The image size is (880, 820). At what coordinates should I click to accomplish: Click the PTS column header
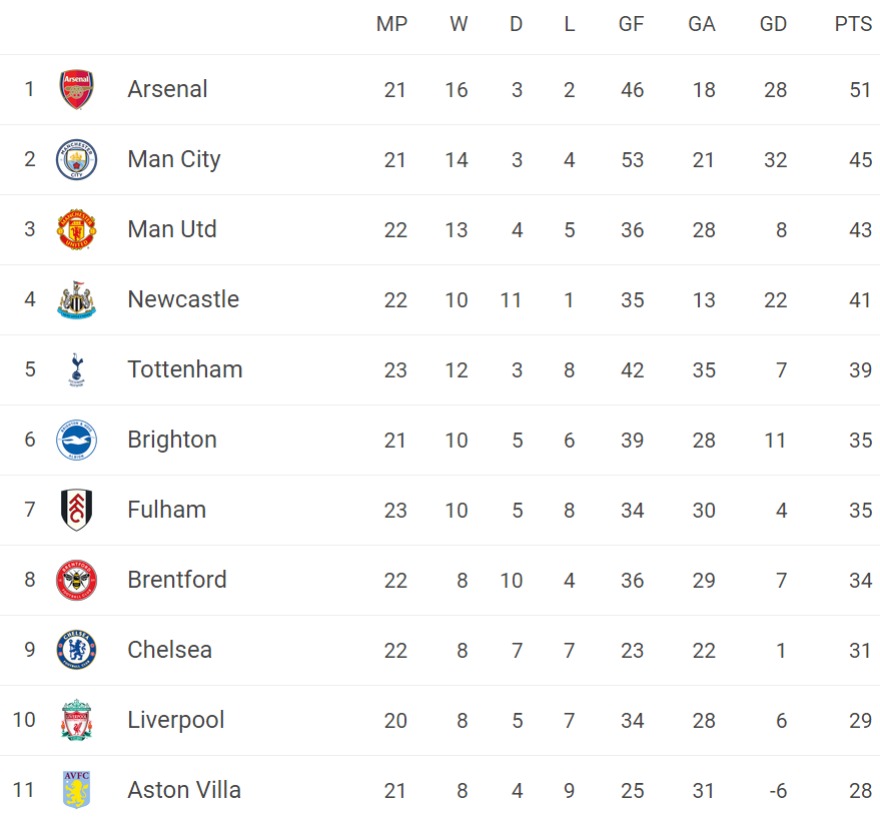tap(853, 25)
